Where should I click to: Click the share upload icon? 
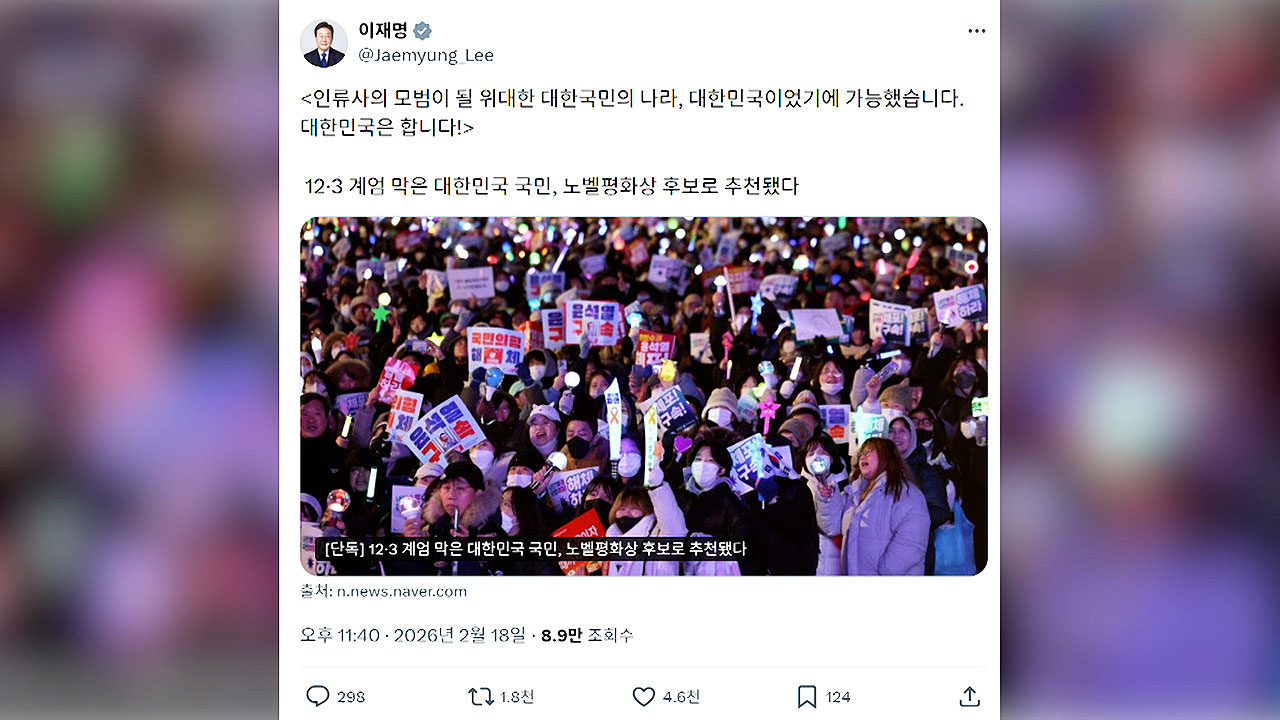click(x=969, y=696)
